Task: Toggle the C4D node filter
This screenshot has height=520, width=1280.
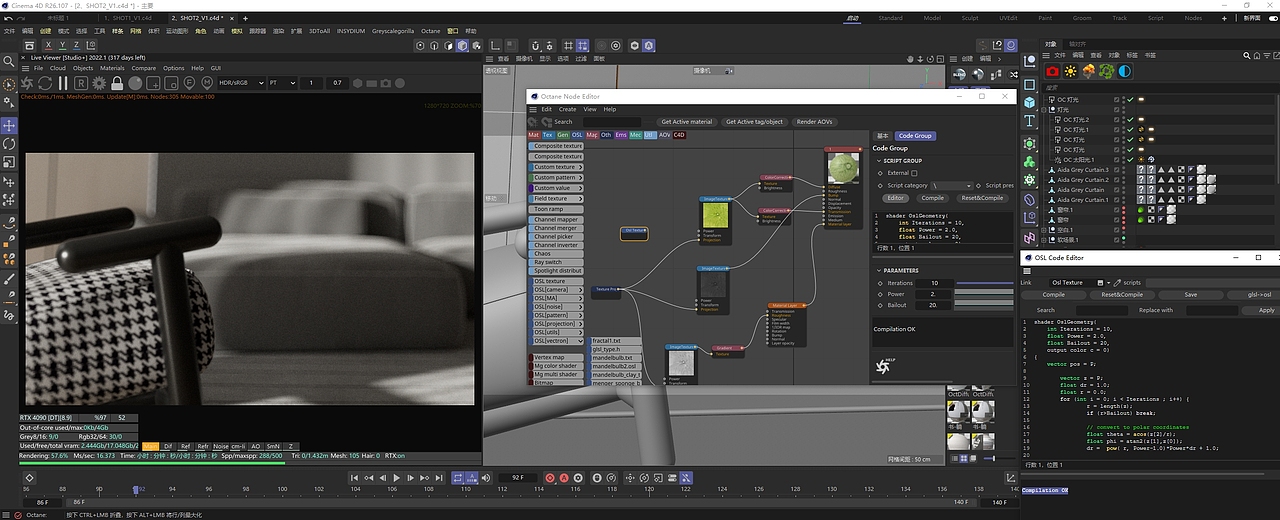Action: pyautogui.click(x=679, y=135)
